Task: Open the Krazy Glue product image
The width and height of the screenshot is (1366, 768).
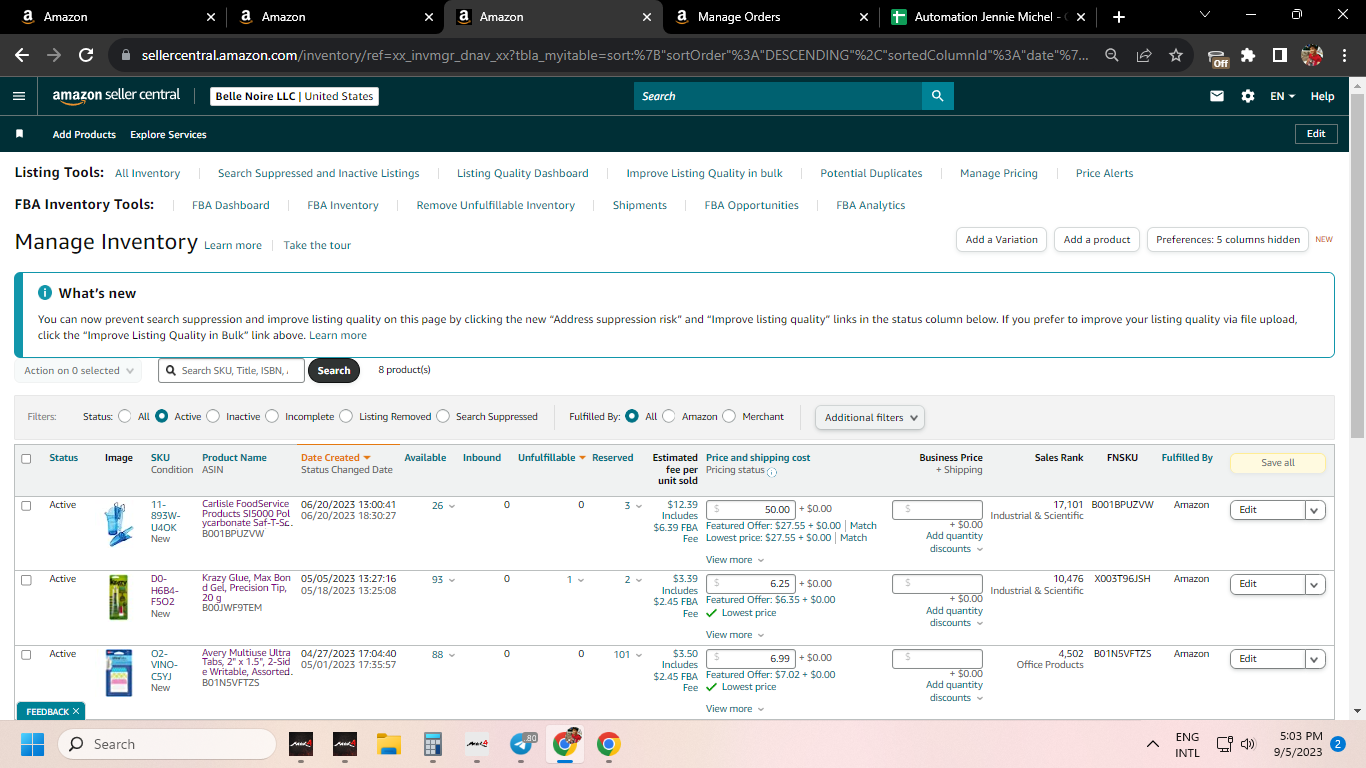Action: click(x=118, y=597)
